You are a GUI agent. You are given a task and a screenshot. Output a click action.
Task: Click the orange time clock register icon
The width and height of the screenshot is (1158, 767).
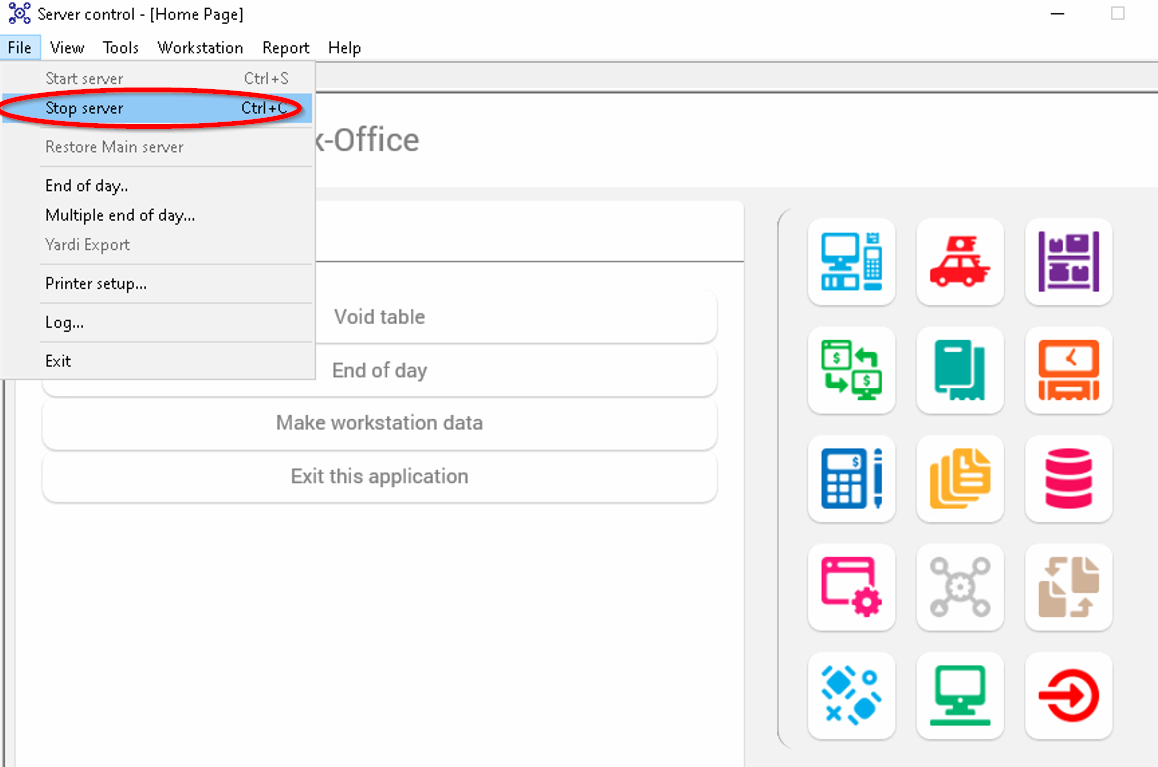click(1069, 370)
